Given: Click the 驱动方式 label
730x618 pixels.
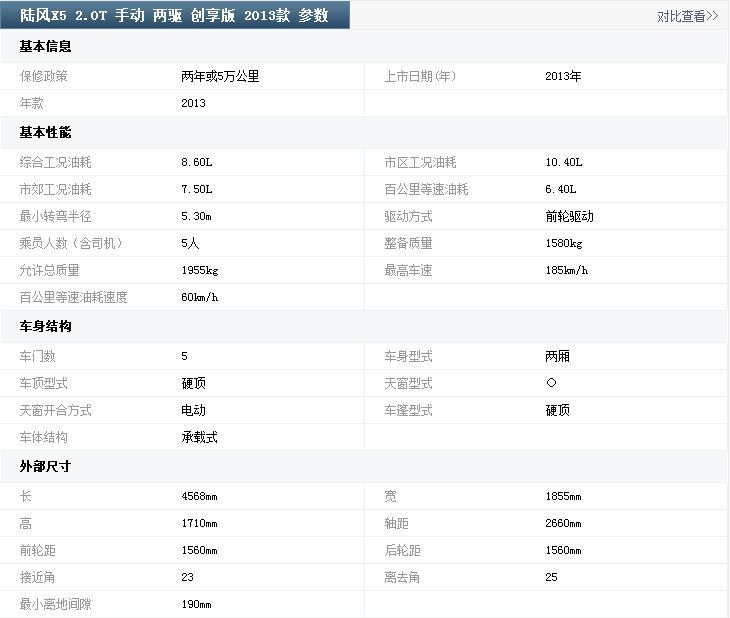Looking at the screenshot, I should (408, 217).
